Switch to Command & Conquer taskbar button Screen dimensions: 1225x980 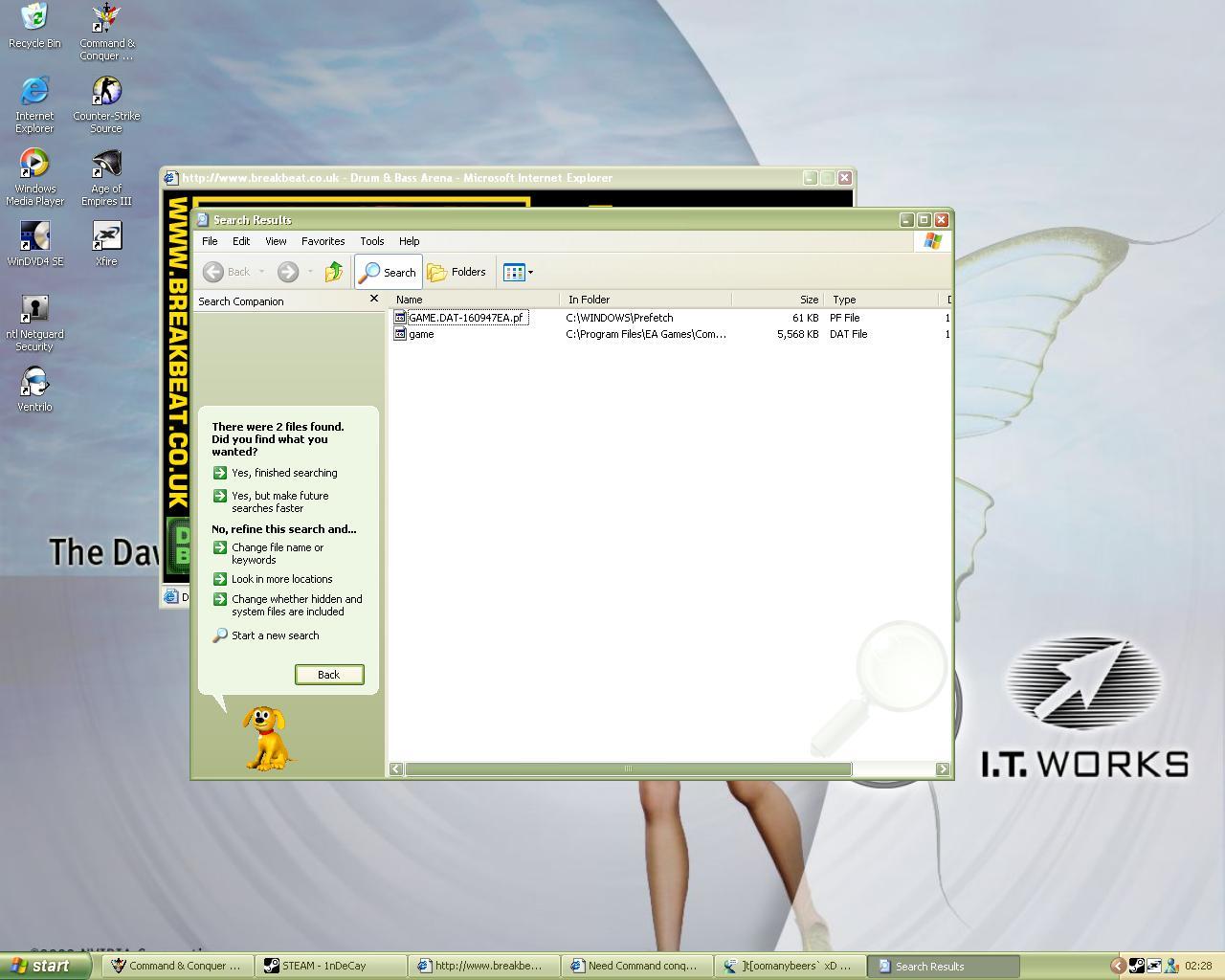coord(178,966)
